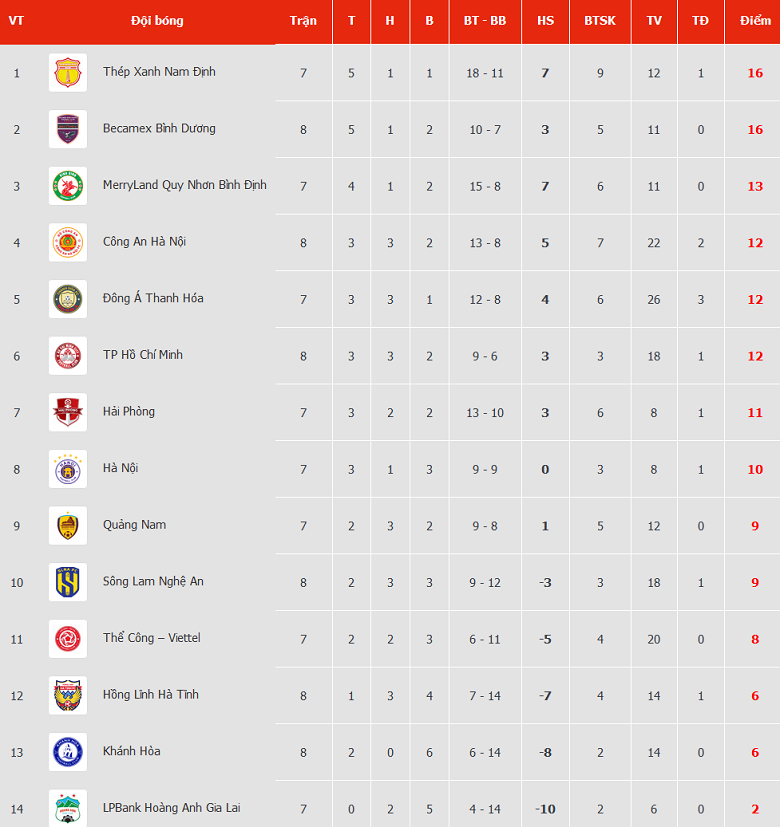Sort by the Điểm column header
This screenshot has height=827, width=780.
[x=755, y=21]
